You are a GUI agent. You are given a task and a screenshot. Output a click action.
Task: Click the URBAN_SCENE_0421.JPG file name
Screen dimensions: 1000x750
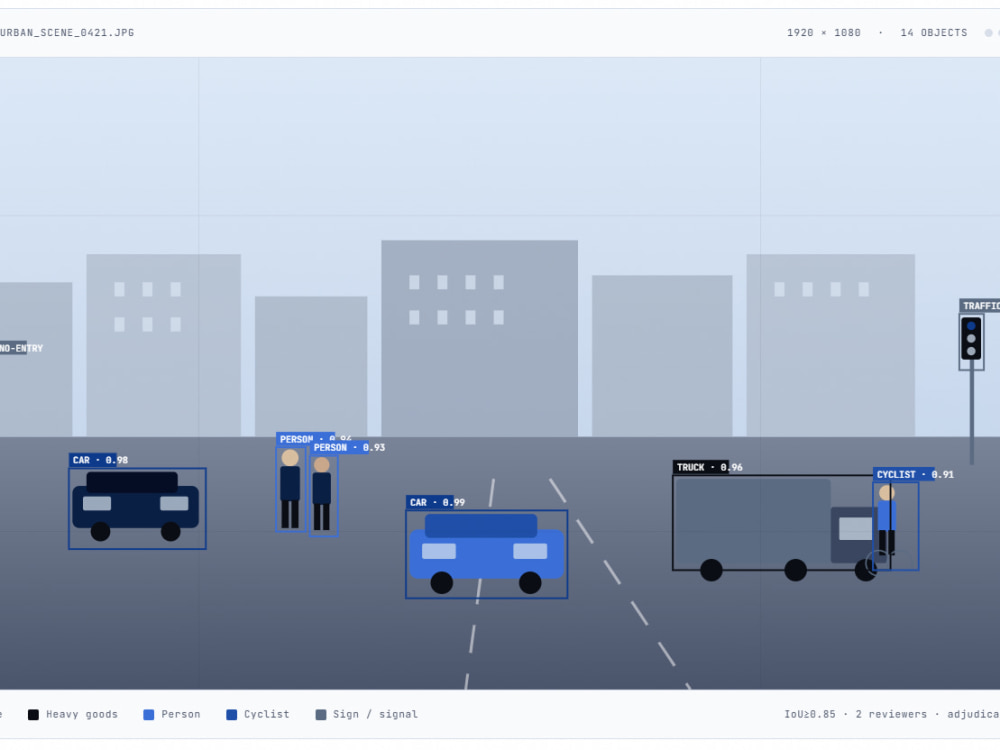pos(67,33)
